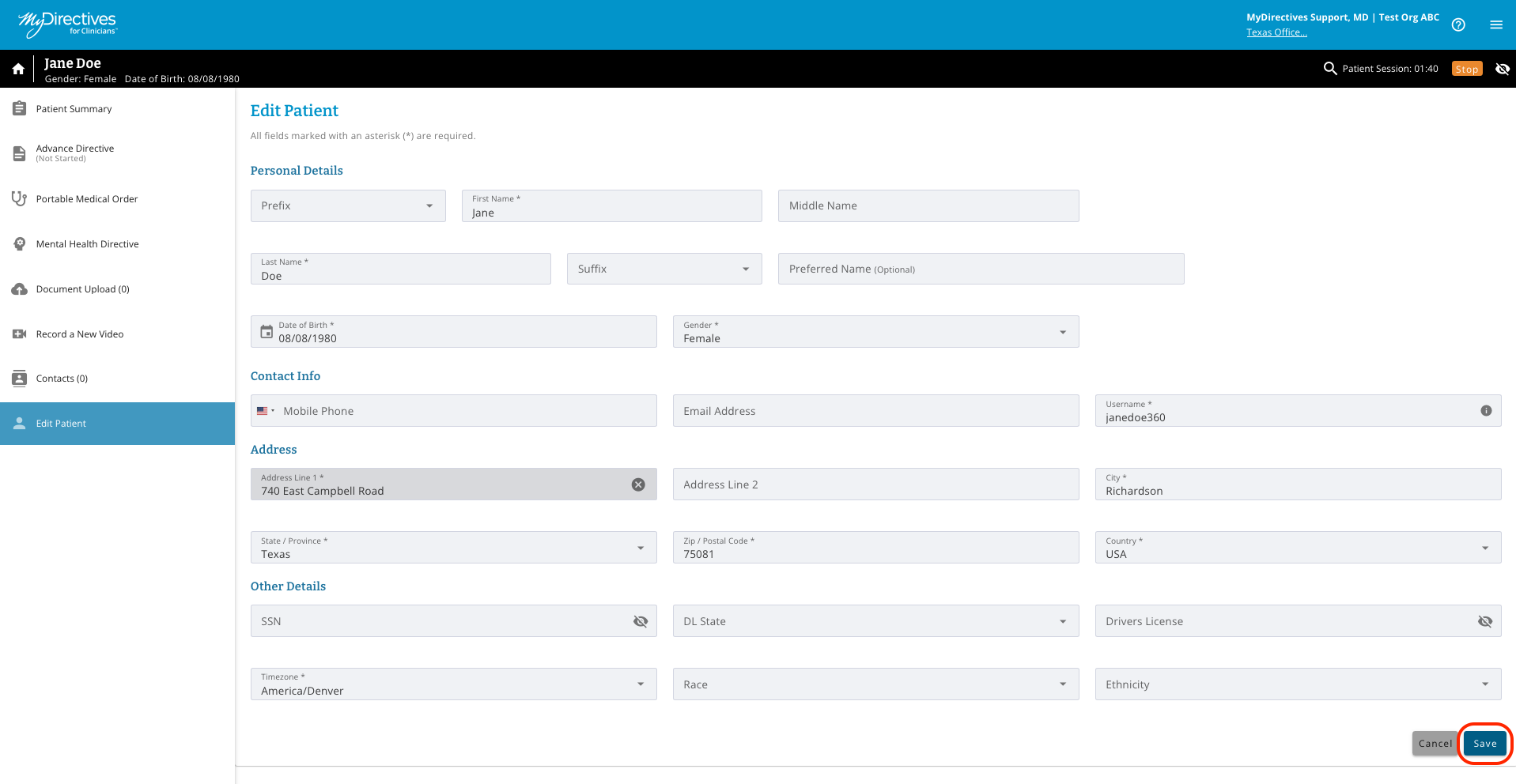Click the Preferred Name field
The width and height of the screenshot is (1516, 784).
(x=981, y=269)
